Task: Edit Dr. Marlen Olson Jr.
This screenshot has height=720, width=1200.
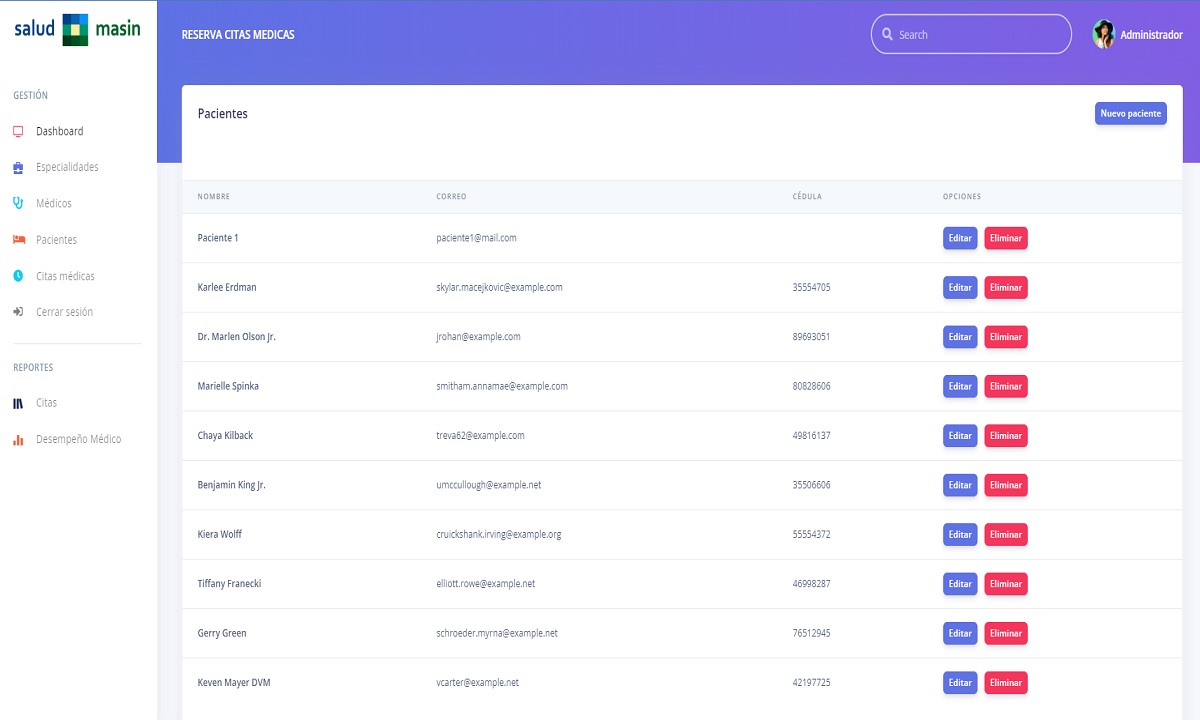Action: (x=960, y=337)
